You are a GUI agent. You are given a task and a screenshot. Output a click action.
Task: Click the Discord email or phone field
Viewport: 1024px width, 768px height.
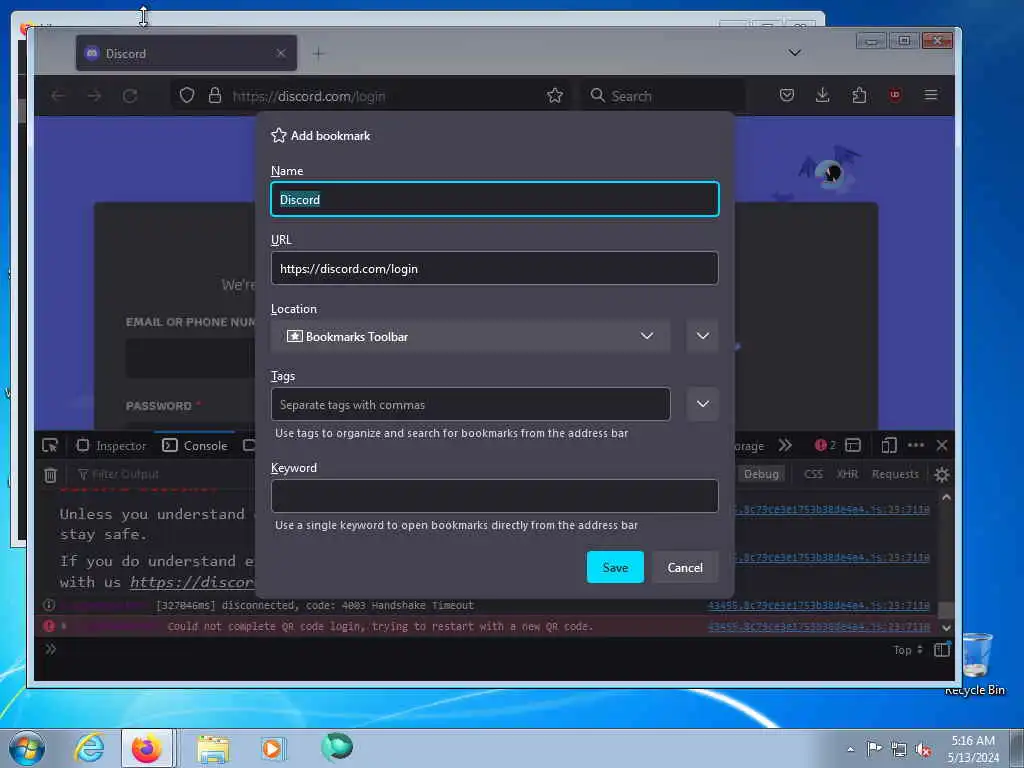pyautogui.click(x=190, y=359)
